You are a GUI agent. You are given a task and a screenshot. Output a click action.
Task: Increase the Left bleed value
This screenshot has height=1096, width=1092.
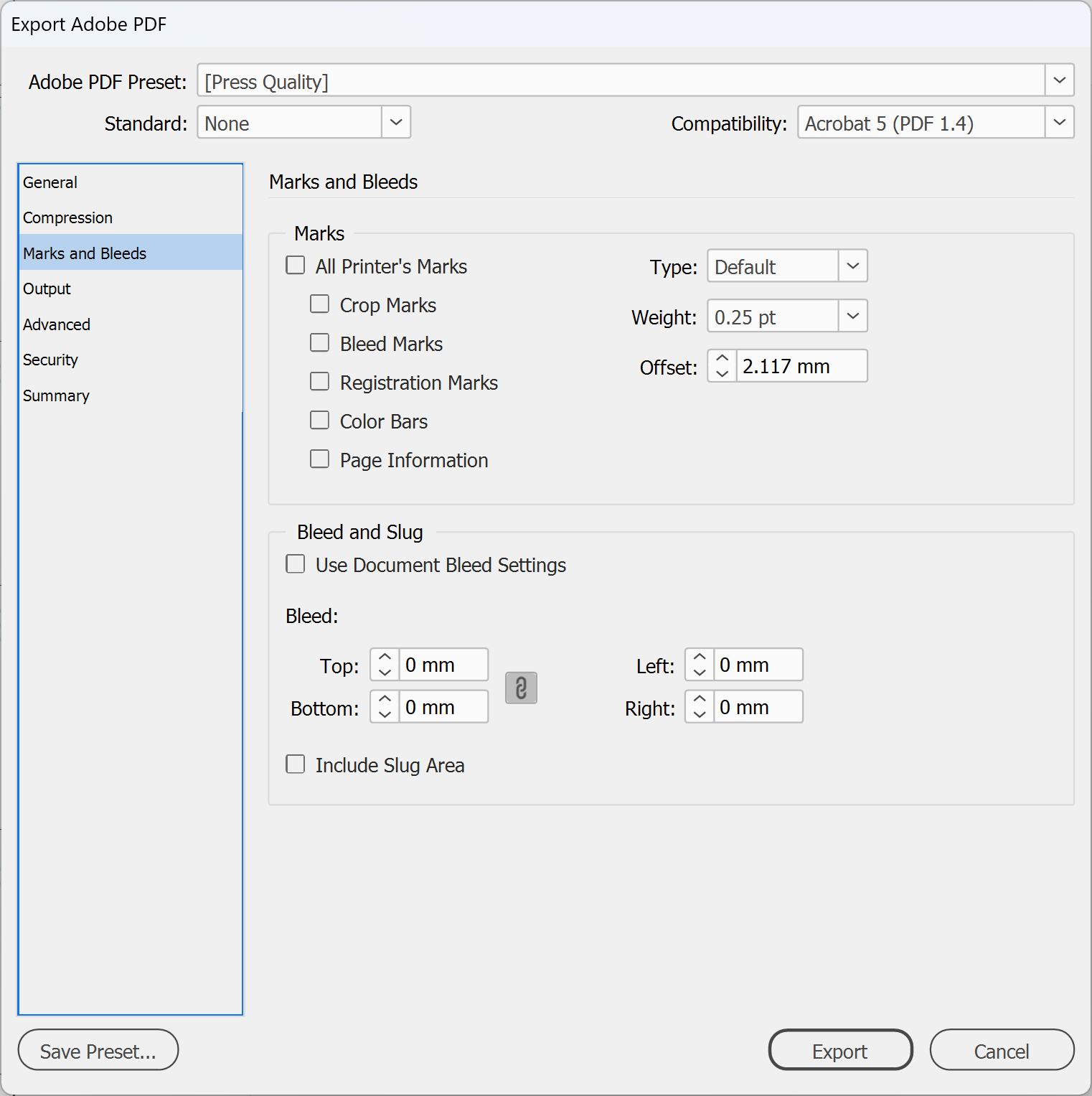point(700,657)
